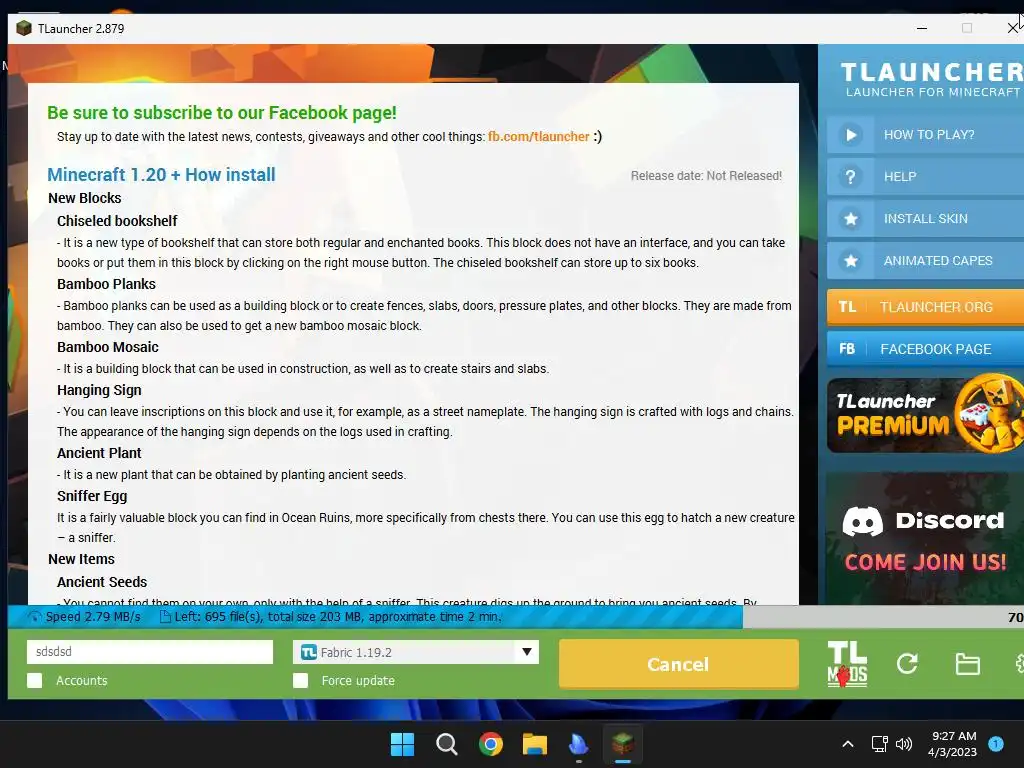Viewport: 1024px width, 768px height.
Task: Open the game folder icon
Action: (x=967, y=664)
